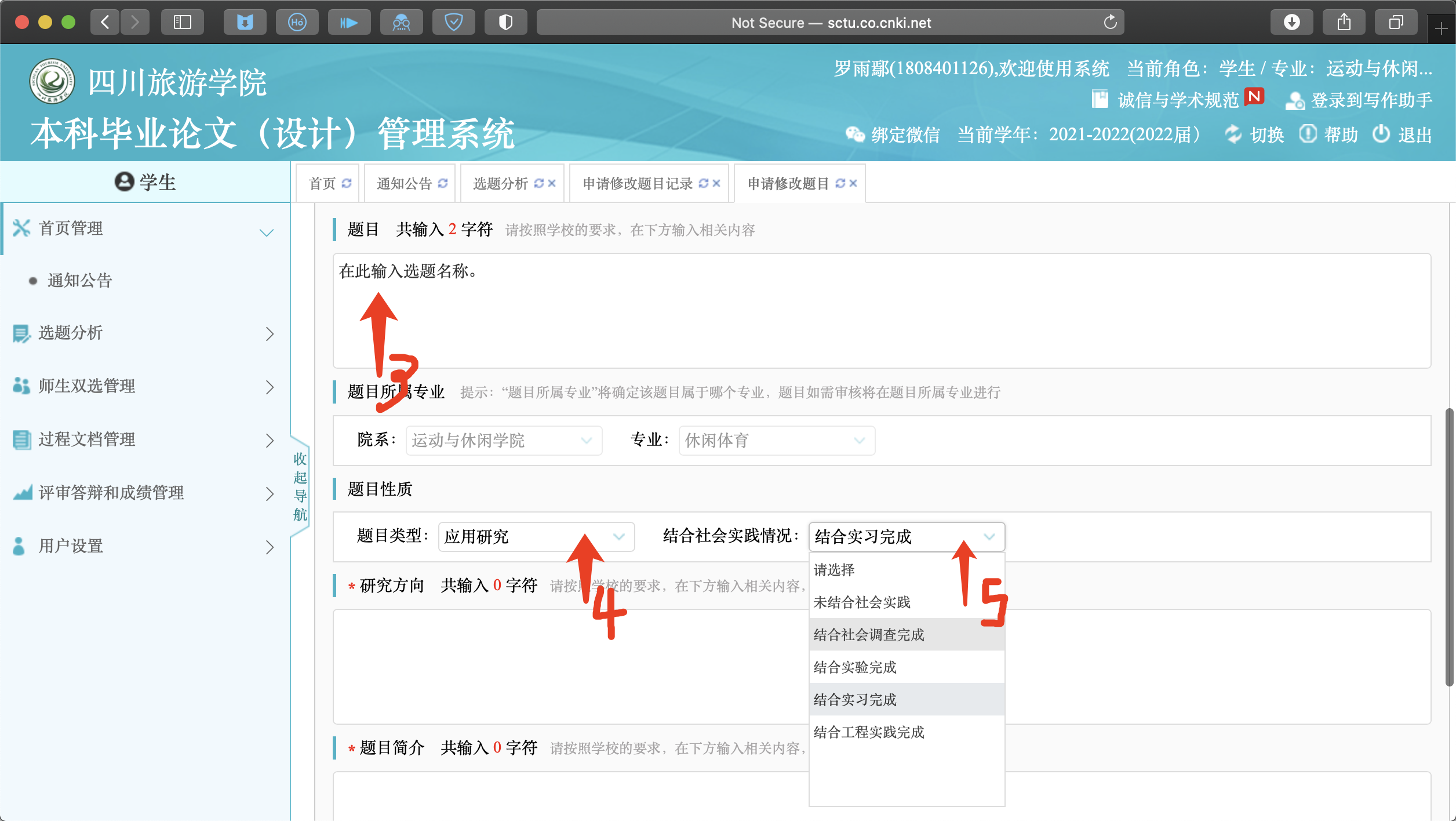The height and width of the screenshot is (821, 1456).
Task: Choose 结合社会调查完成 from the list
Action: click(x=869, y=635)
